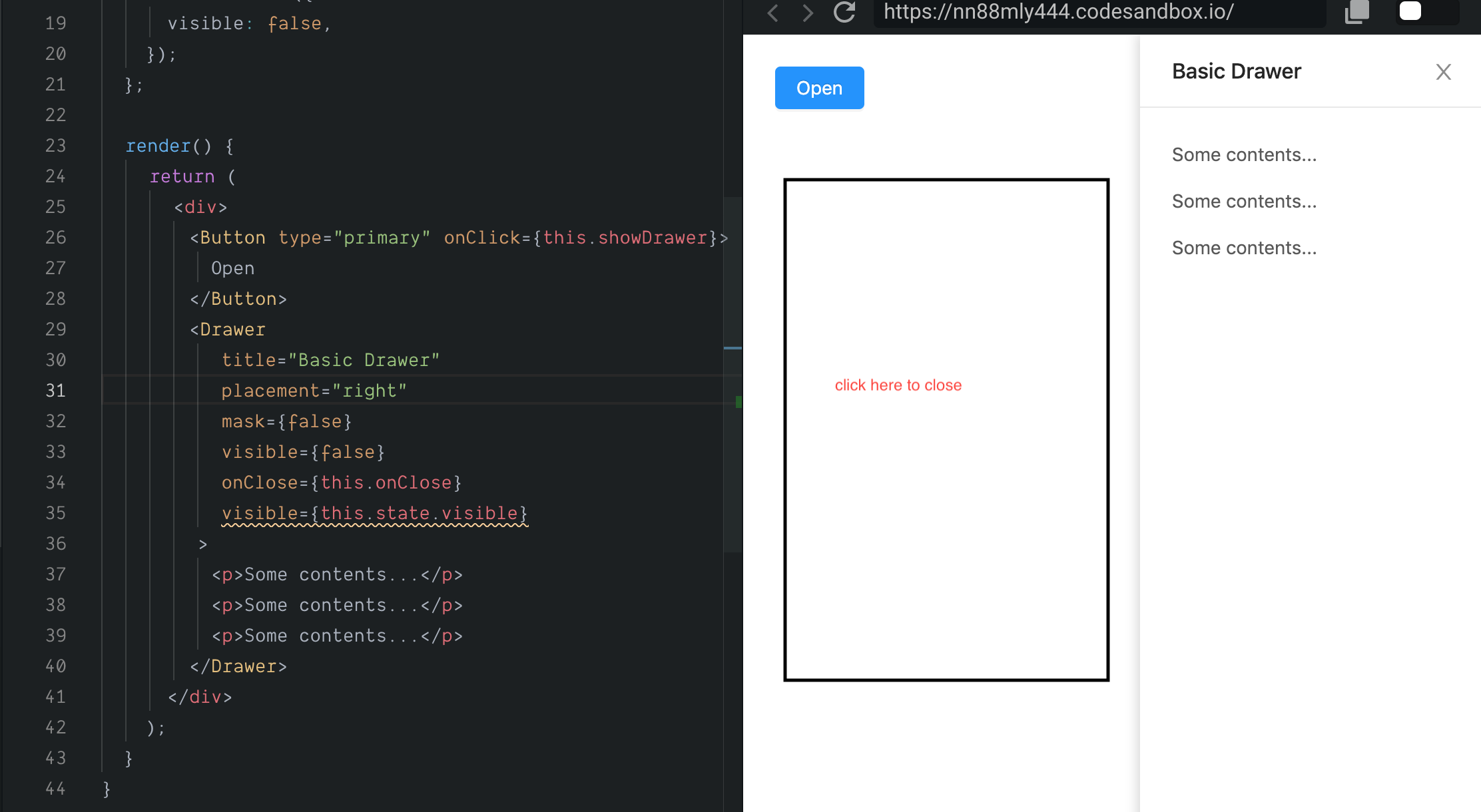Screen dimensions: 1481x812
Task: Click 'visible: false,' on line 19
Action: click(x=250, y=23)
